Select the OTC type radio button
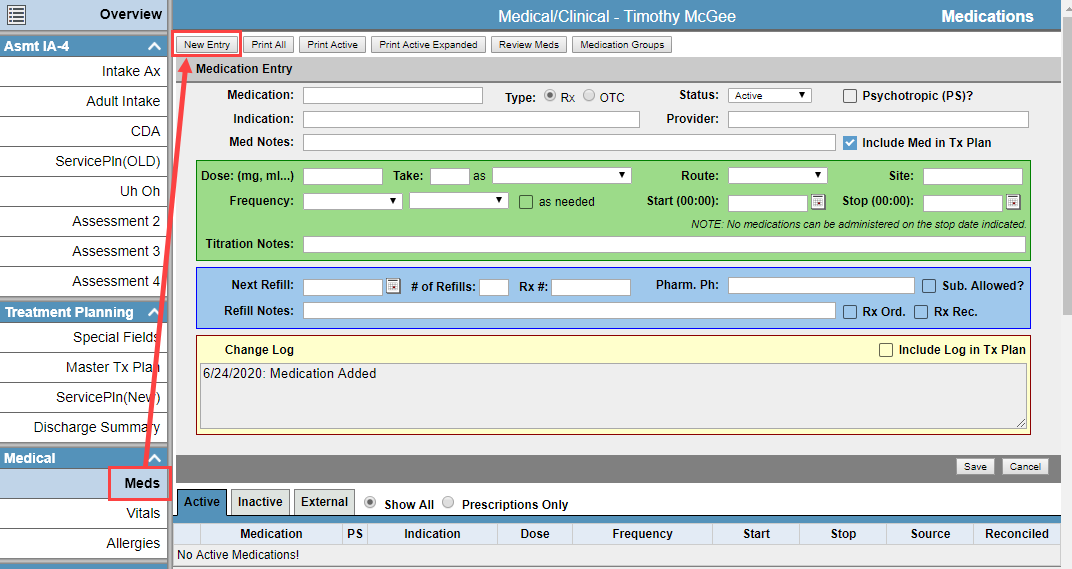This screenshot has height=569, width=1072. pyautogui.click(x=589, y=96)
